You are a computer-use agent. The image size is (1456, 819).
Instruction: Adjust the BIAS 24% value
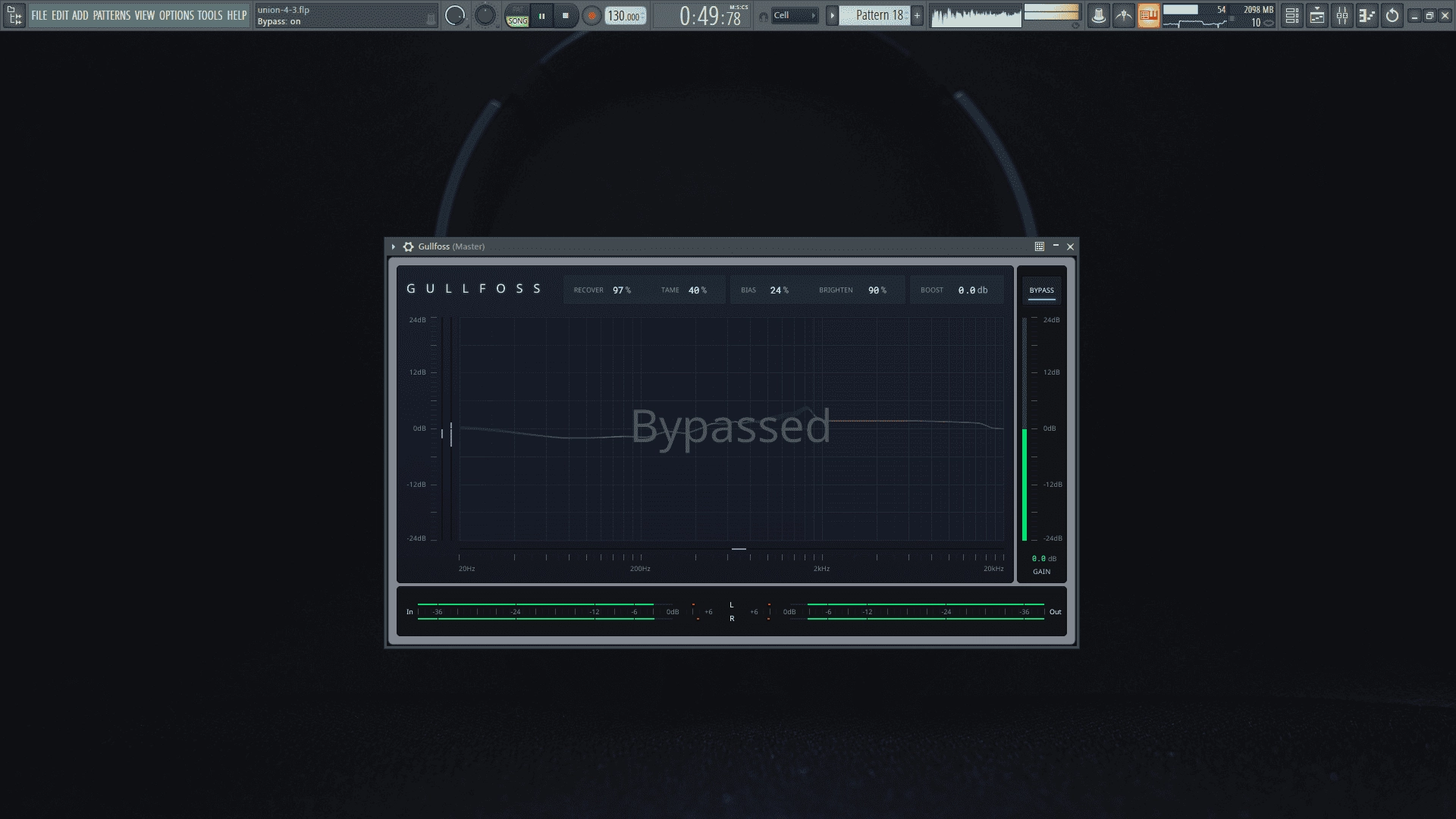pyautogui.click(x=780, y=290)
